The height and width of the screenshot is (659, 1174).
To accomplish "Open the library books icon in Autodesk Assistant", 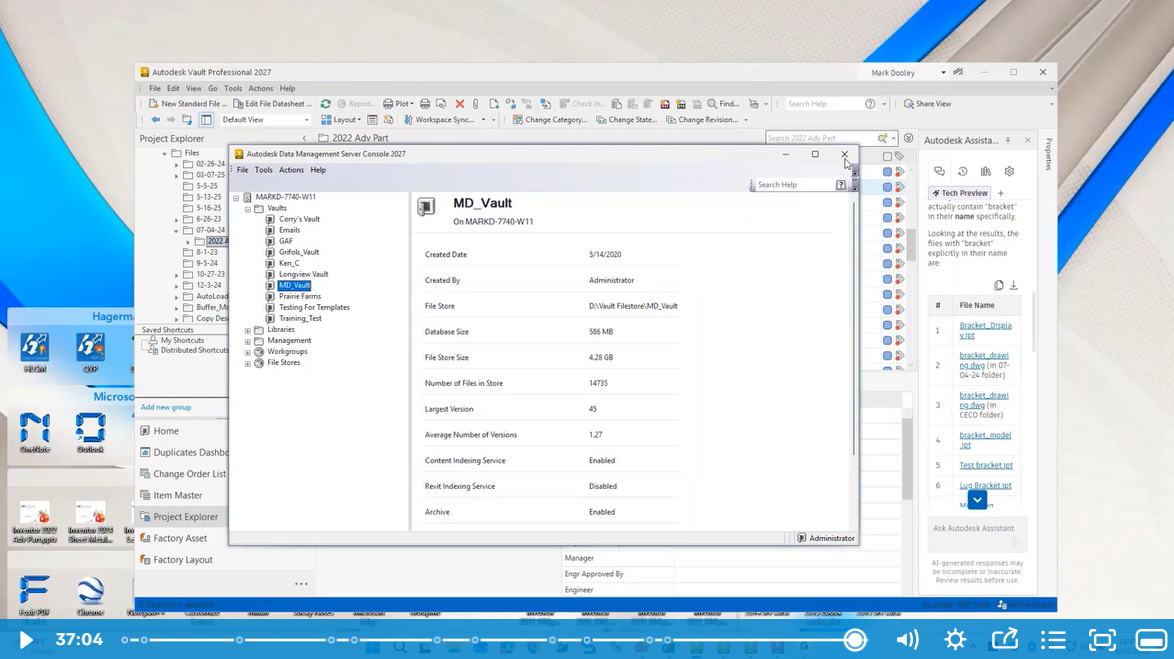I will [x=986, y=171].
